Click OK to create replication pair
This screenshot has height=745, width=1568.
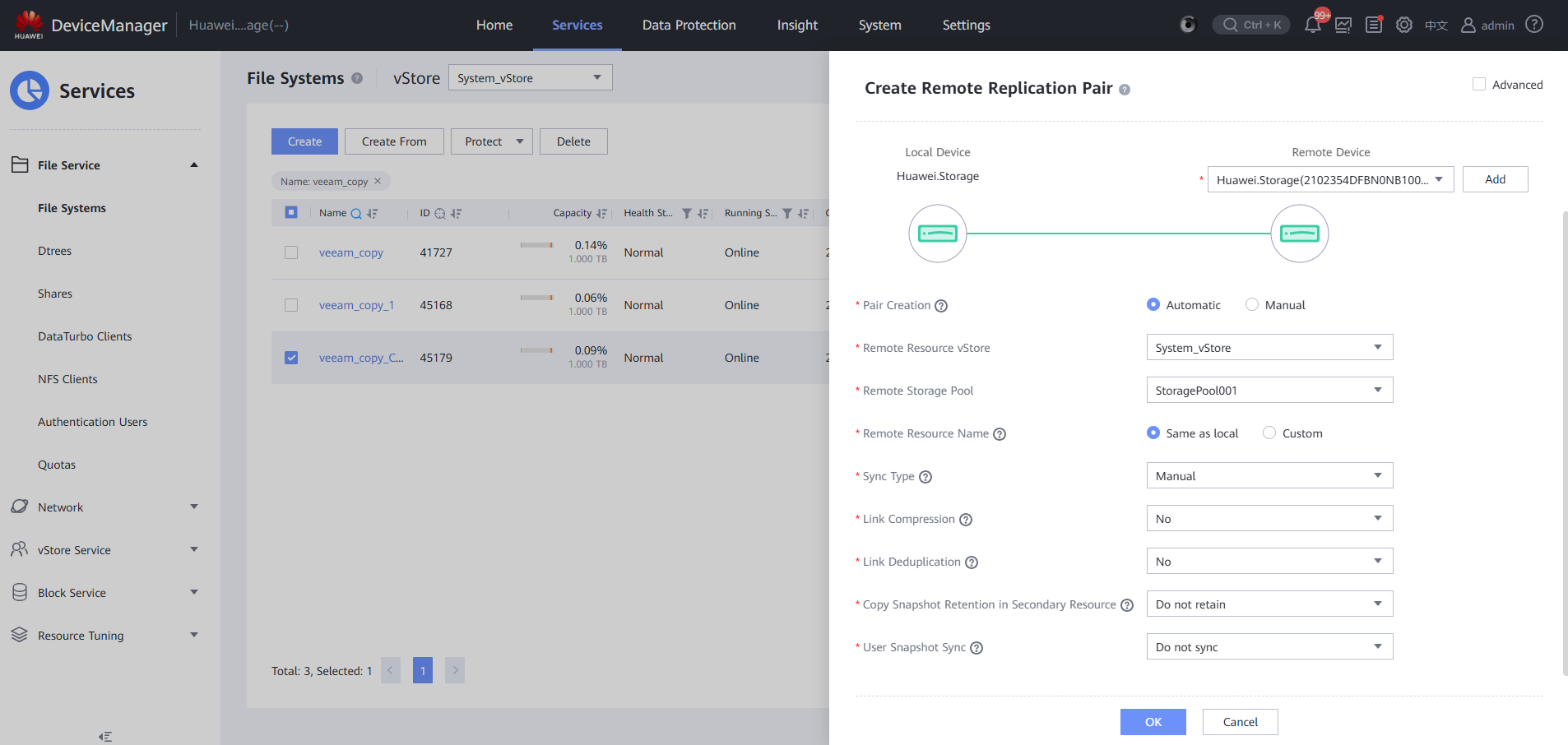click(x=1153, y=722)
